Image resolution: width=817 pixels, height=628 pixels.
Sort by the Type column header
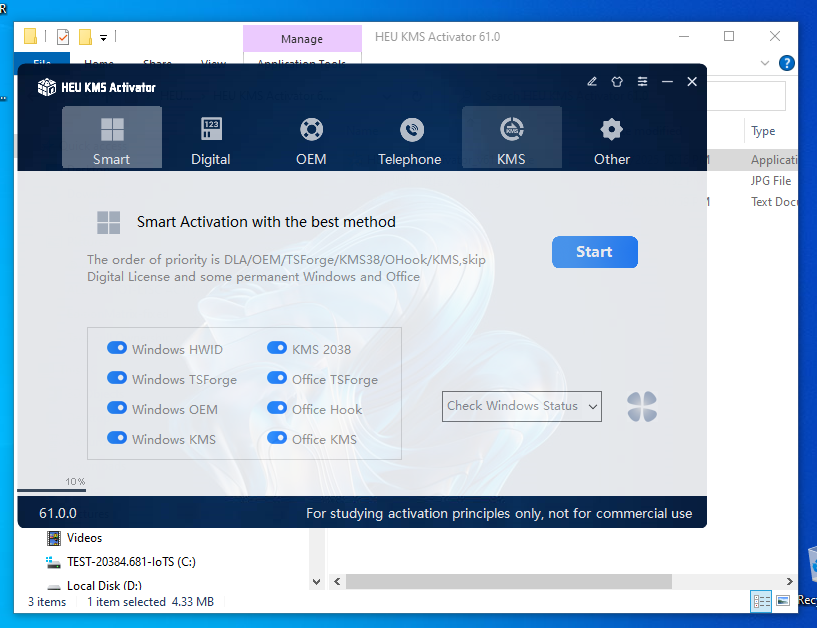click(763, 131)
